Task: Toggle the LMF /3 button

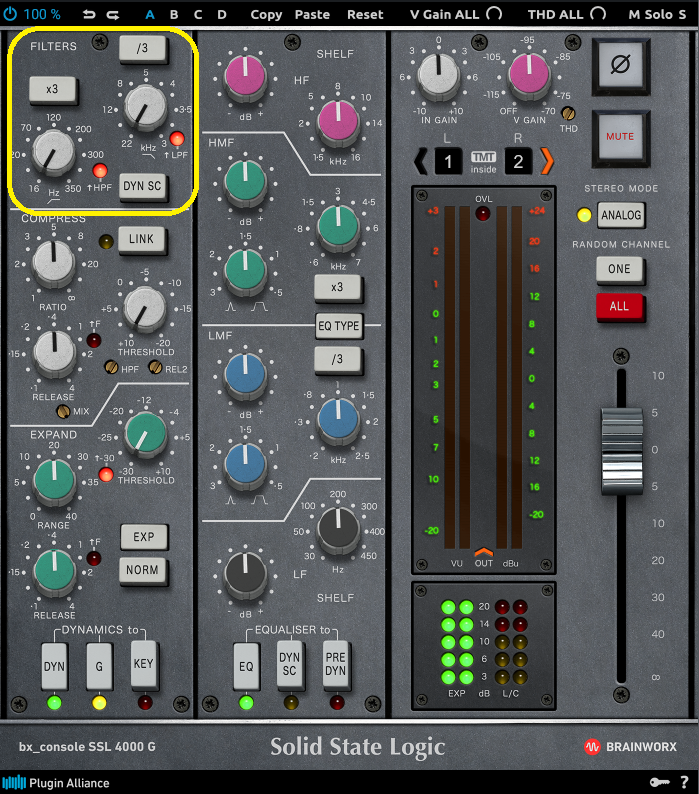Action: point(337,360)
